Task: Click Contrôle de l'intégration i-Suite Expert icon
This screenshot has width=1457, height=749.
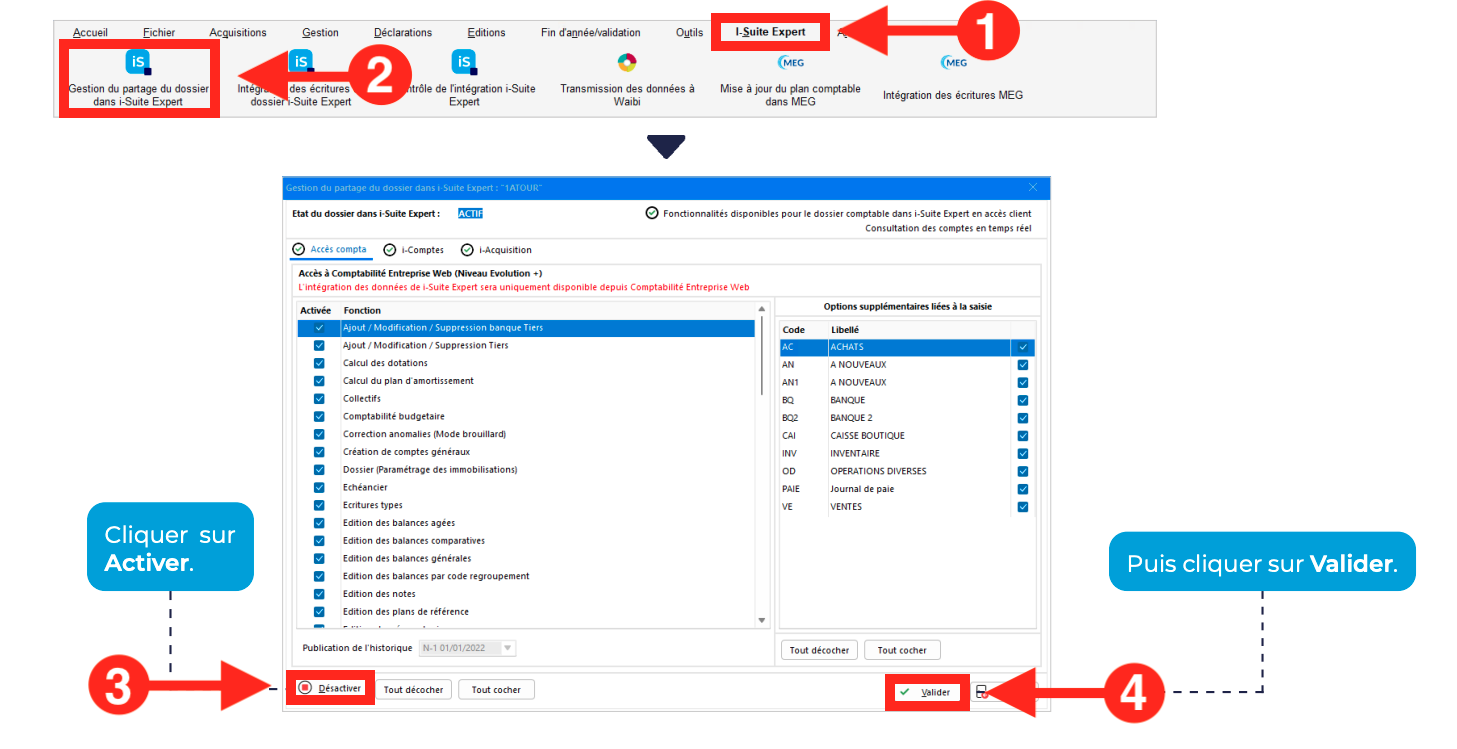Action: click(x=464, y=62)
